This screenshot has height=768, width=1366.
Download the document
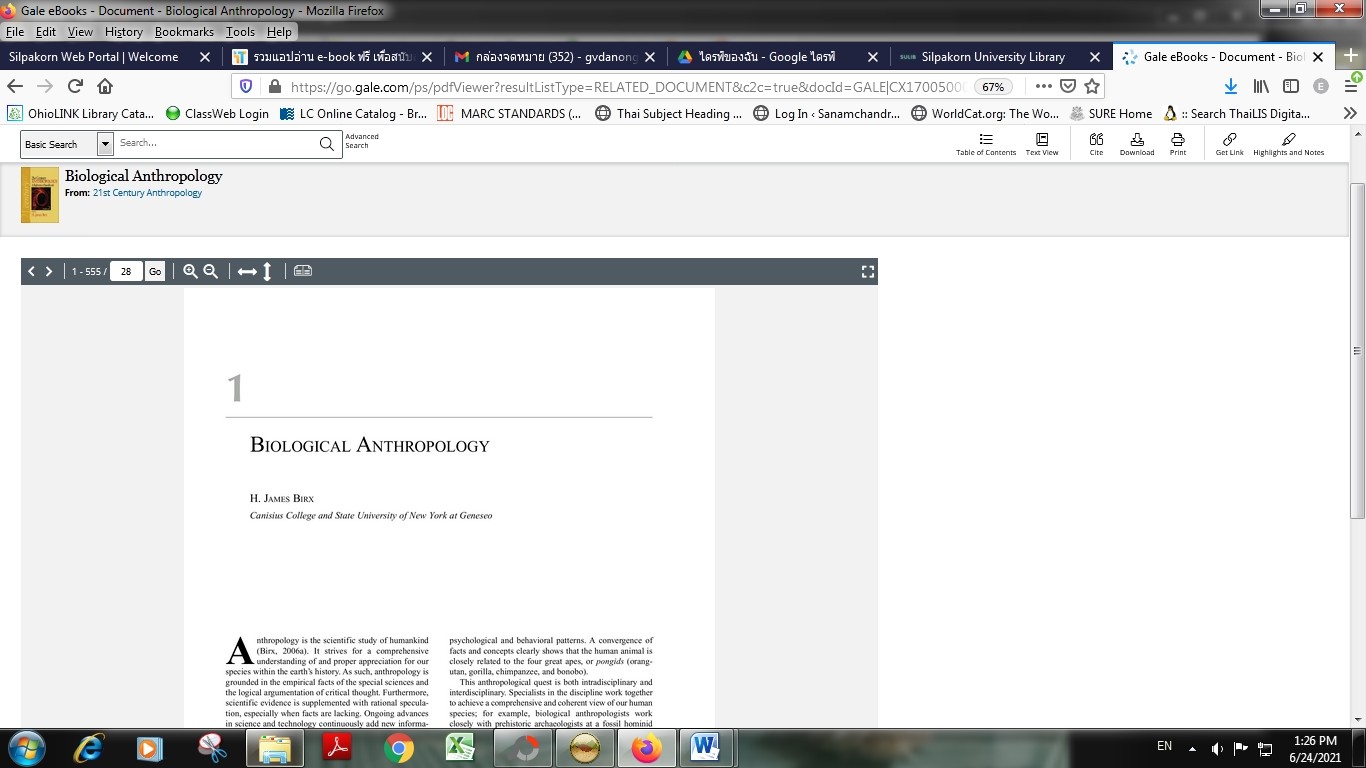(x=1137, y=144)
